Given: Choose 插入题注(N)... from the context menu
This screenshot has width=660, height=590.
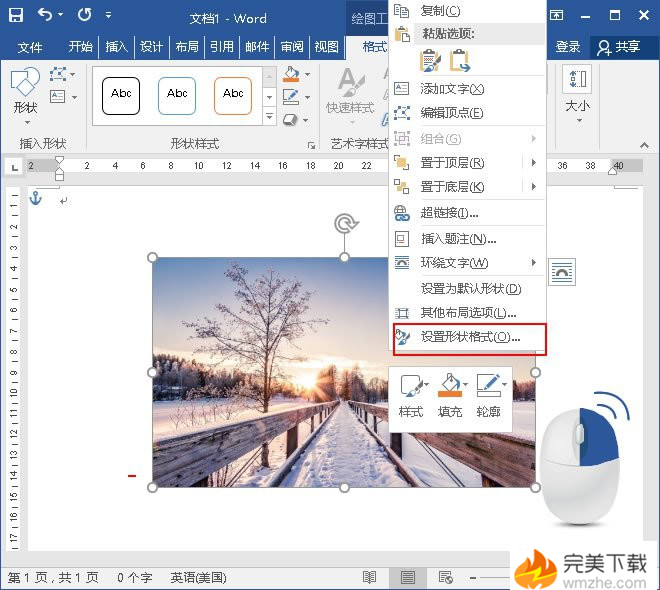Looking at the screenshot, I should coord(467,239).
